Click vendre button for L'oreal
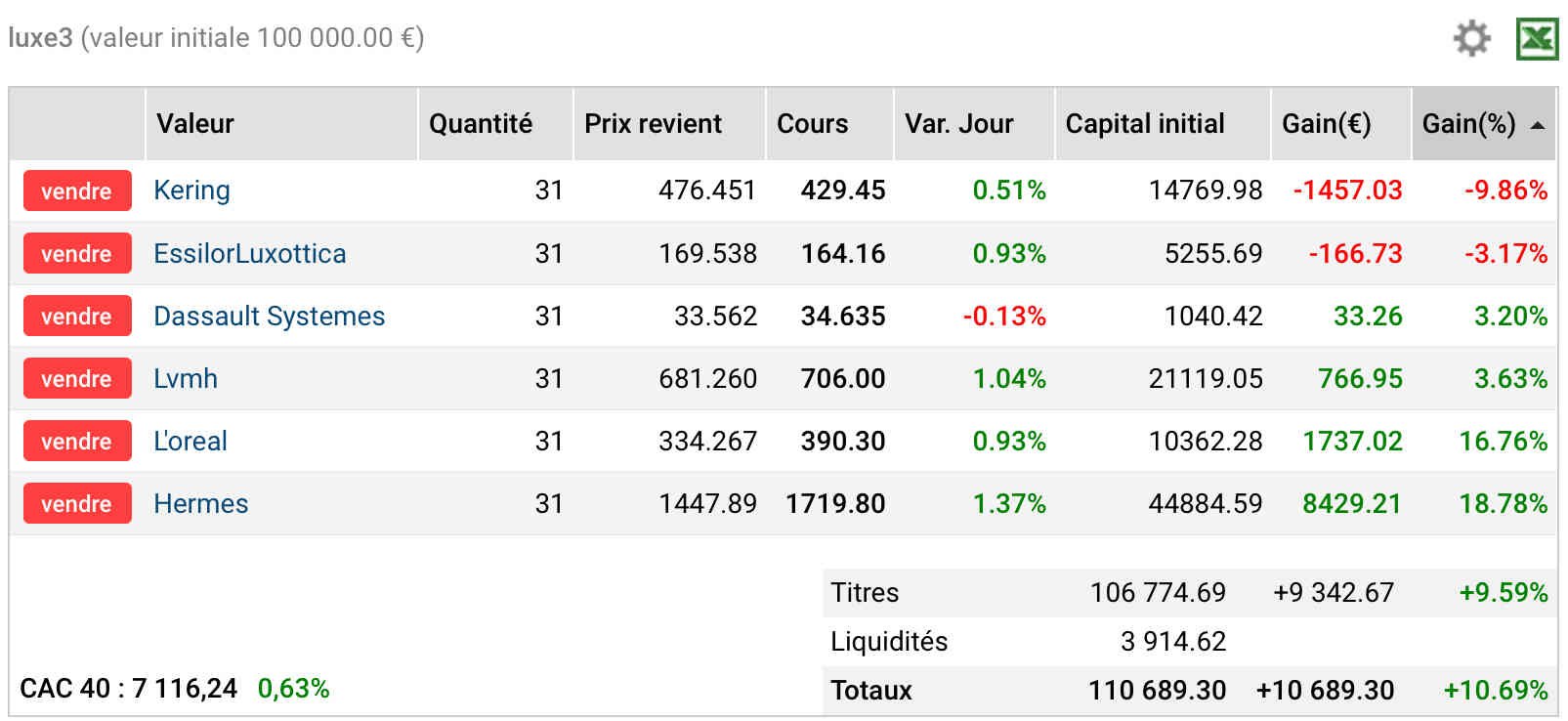Image resolution: width=1568 pixels, height=721 pixels. point(77,441)
